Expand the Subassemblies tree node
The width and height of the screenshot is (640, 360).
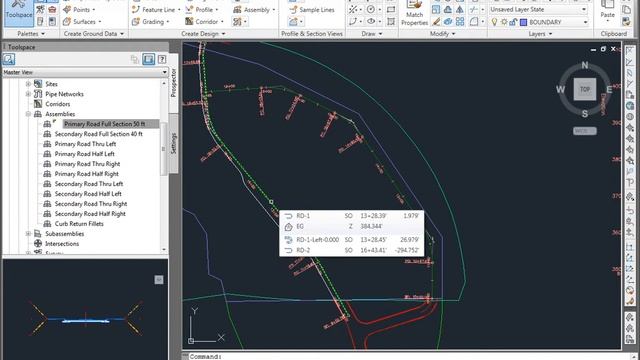[x=28, y=234]
